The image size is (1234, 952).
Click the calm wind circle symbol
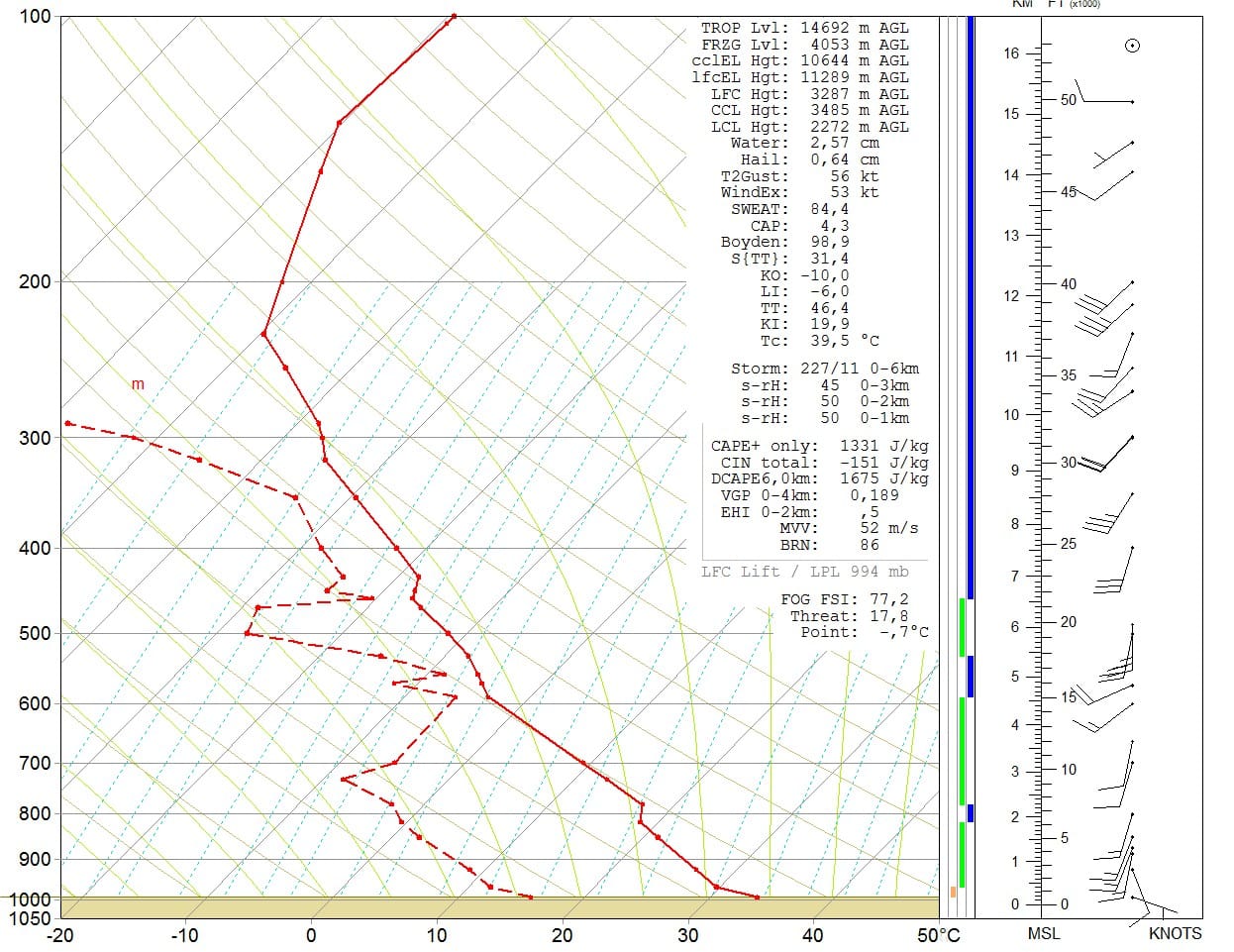[1132, 46]
